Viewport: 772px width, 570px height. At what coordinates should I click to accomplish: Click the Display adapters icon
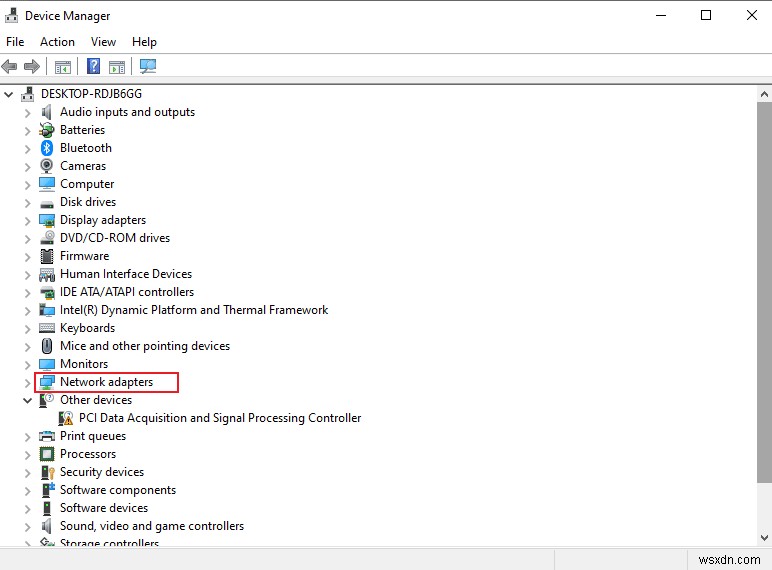[47, 221]
